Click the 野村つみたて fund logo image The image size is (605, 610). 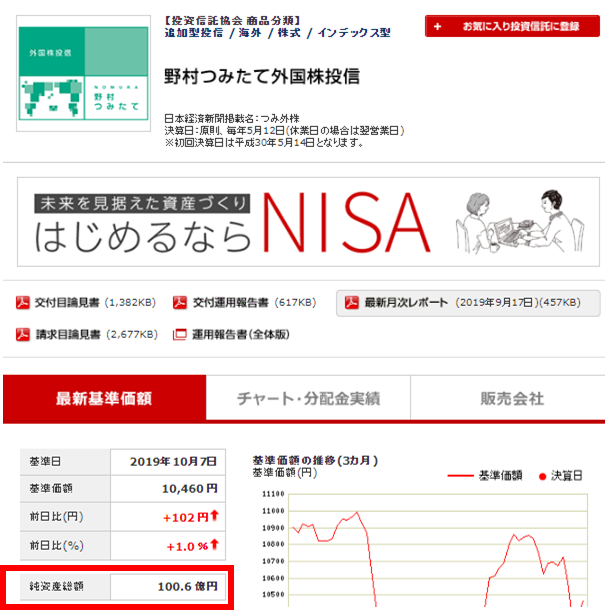point(83,73)
